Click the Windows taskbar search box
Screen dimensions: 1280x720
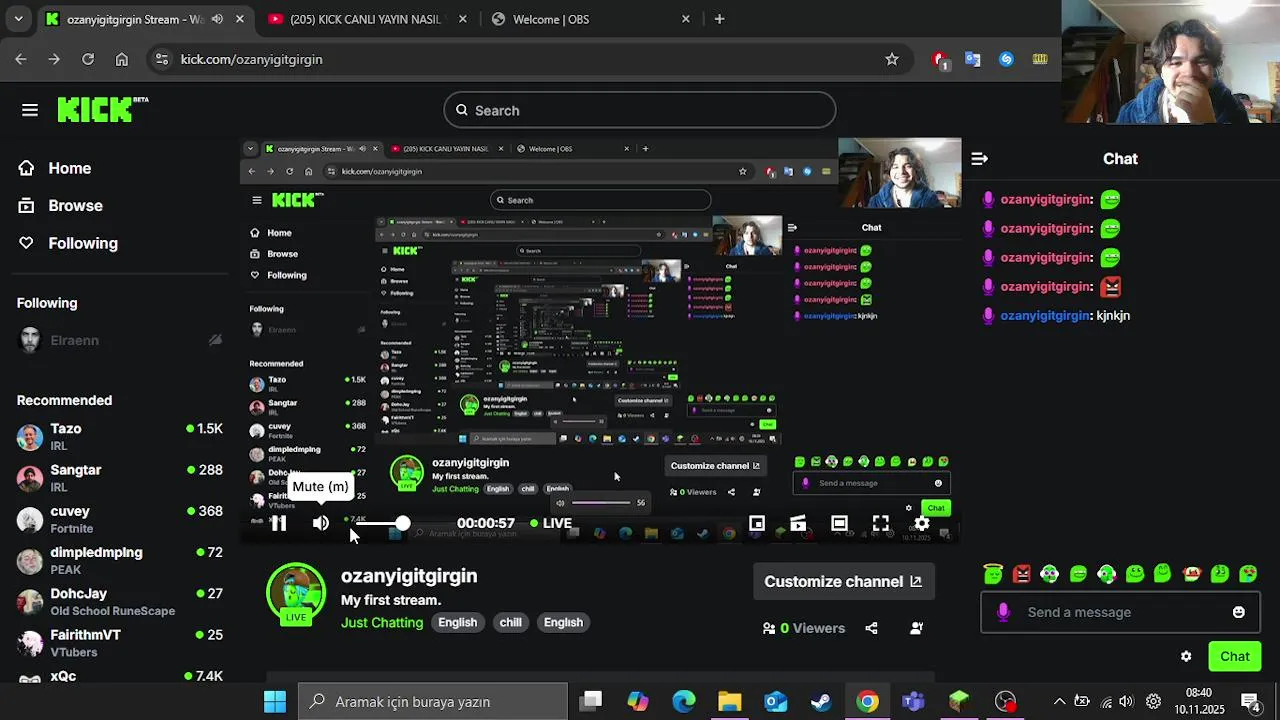point(433,702)
